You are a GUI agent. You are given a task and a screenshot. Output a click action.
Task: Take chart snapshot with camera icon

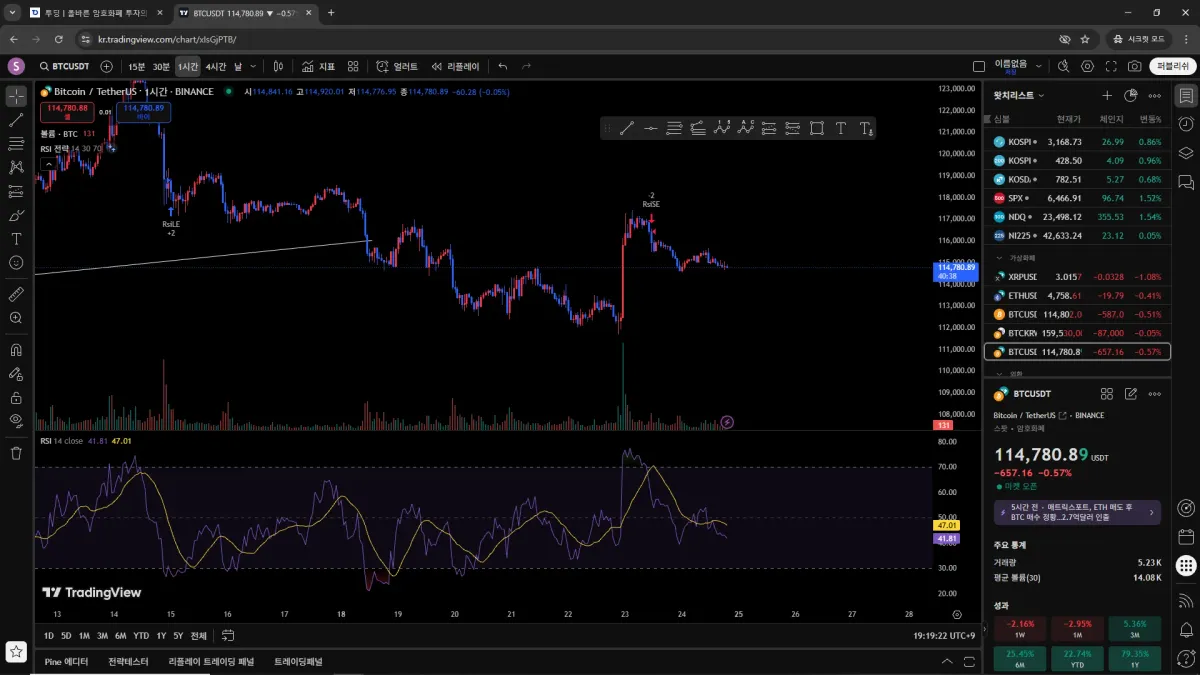click(1134, 66)
